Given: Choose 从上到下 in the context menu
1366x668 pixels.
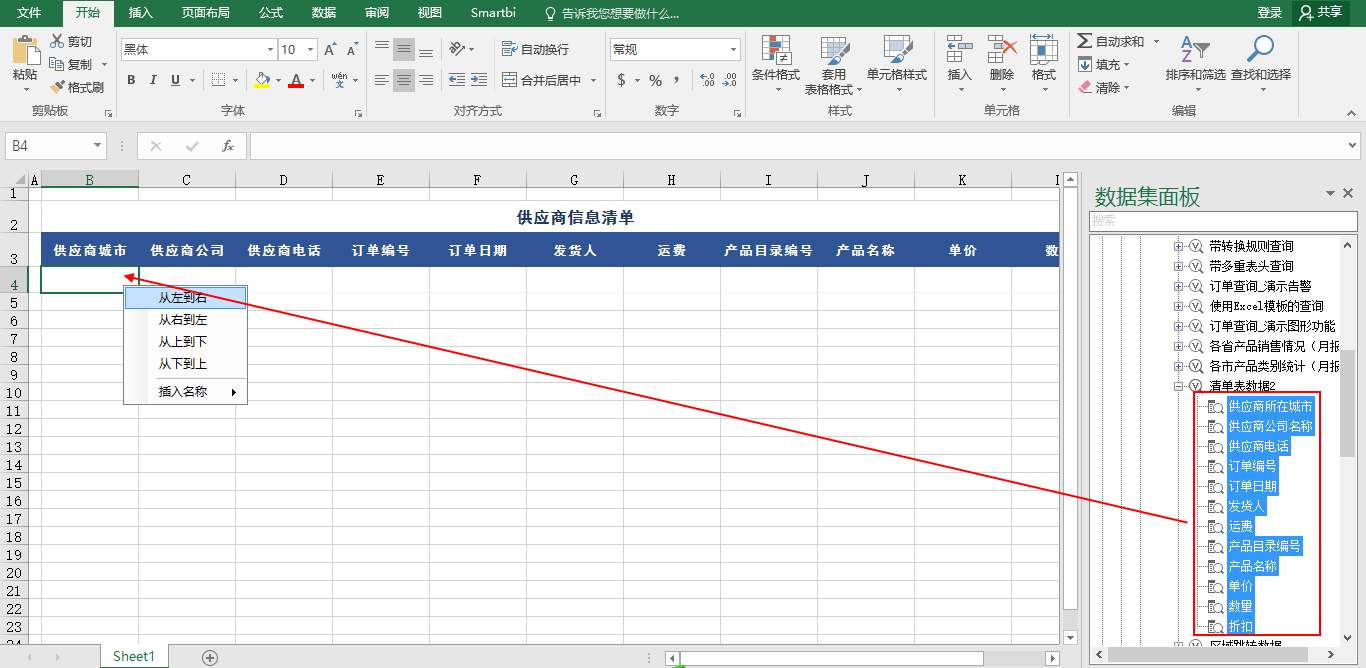Looking at the screenshot, I should [183, 342].
